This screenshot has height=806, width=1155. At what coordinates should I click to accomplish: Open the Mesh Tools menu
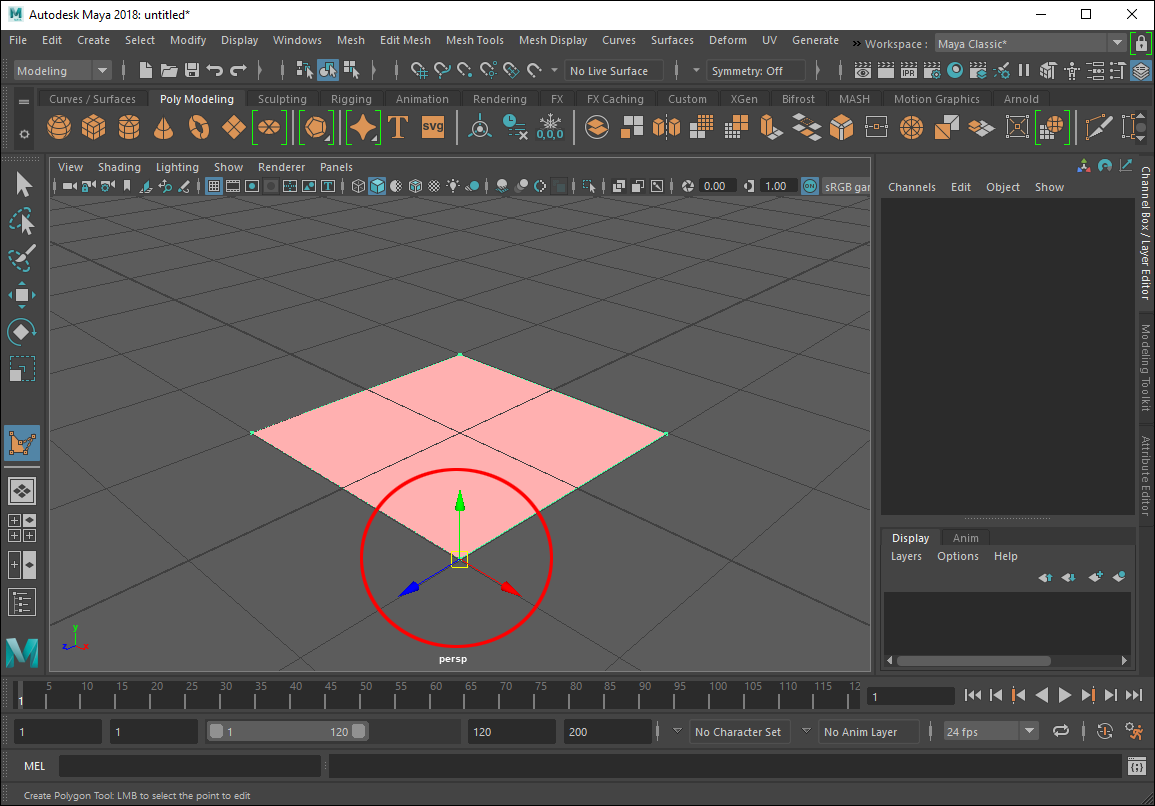coord(474,40)
